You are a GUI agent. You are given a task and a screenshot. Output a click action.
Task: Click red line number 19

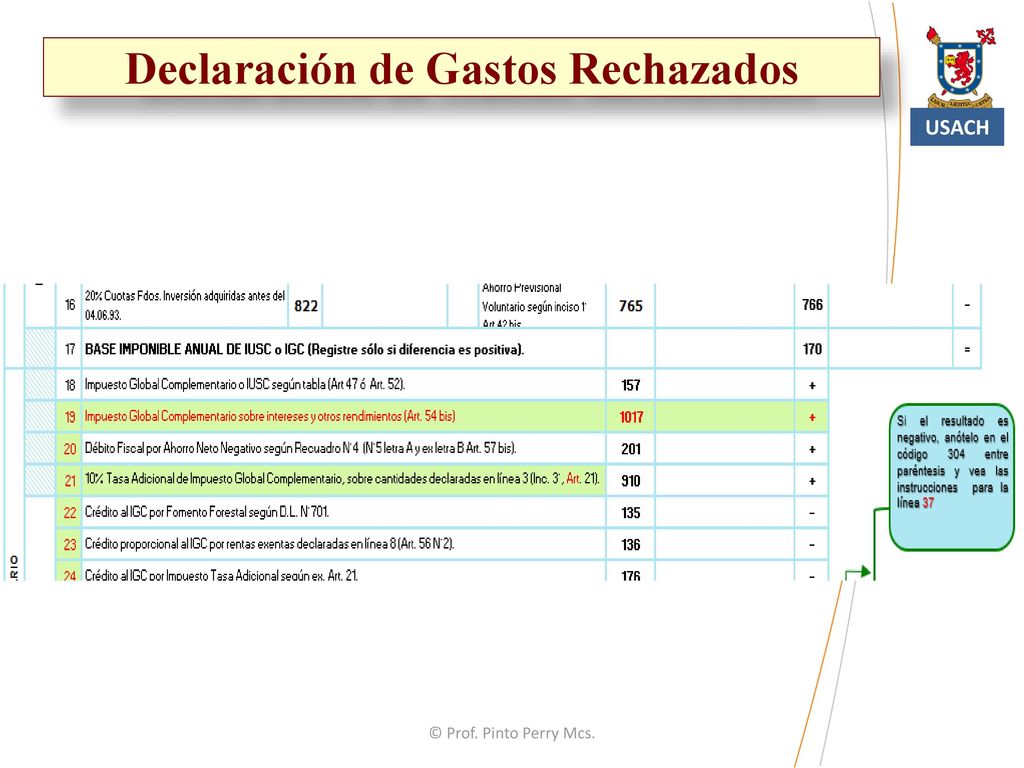(70, 417)
